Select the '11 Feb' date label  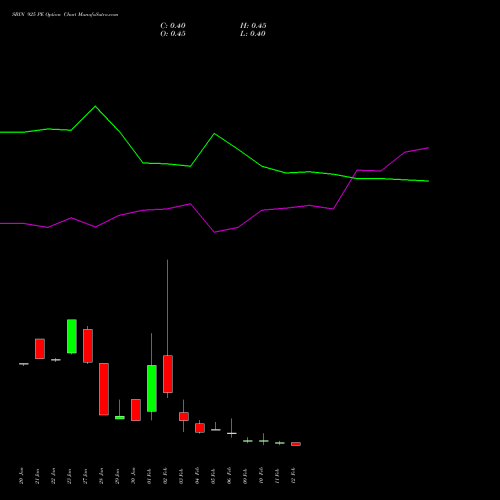pos(278,476)
